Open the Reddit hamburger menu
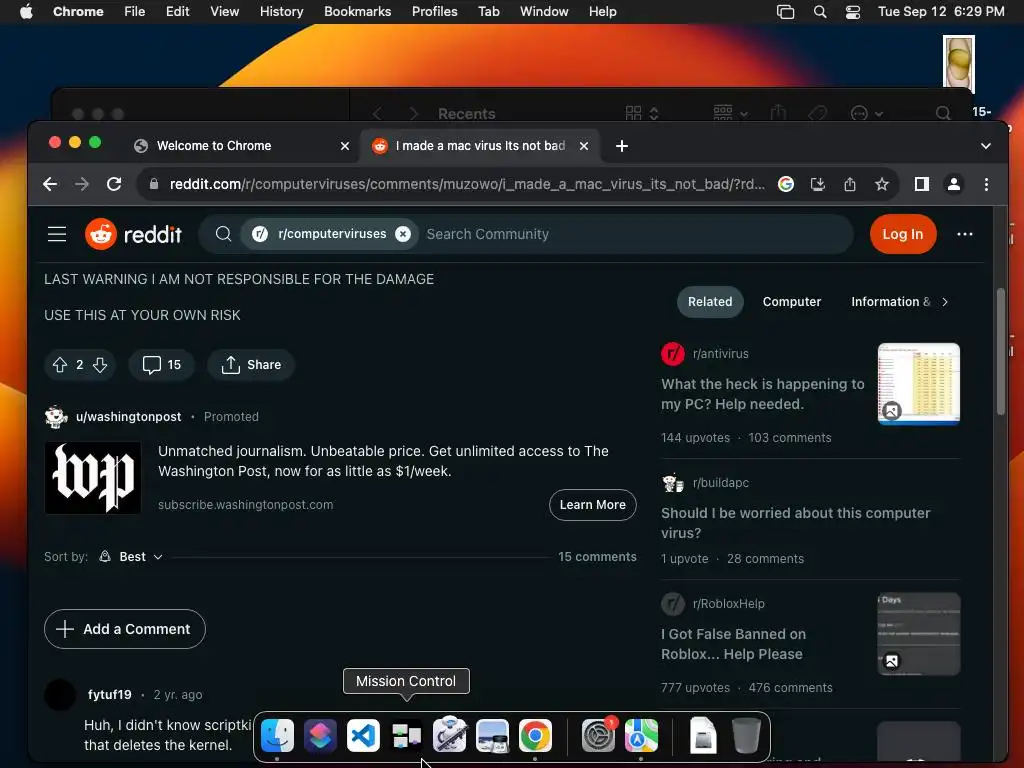The image size is (1024, 768). point(57,234)
